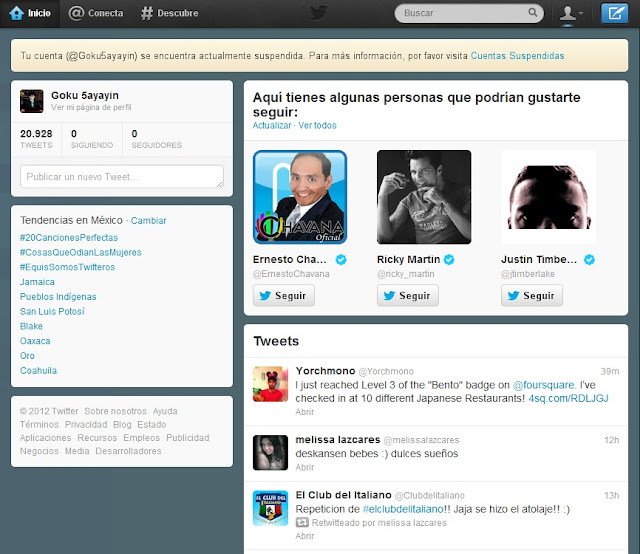Open the @foursquare mention link

(543, 385)
